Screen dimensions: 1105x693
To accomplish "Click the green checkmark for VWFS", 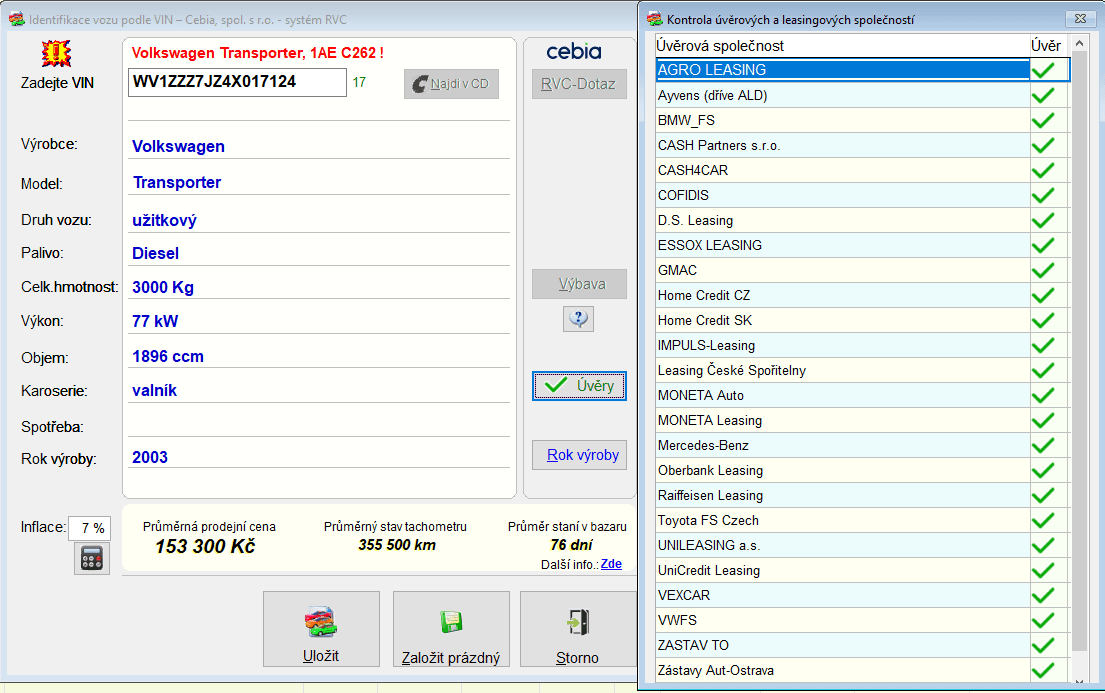I will point(1043,620).
